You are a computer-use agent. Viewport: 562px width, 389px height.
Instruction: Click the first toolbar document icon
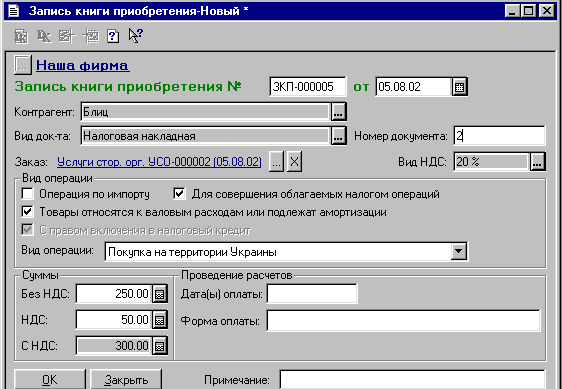pos(21,36)
